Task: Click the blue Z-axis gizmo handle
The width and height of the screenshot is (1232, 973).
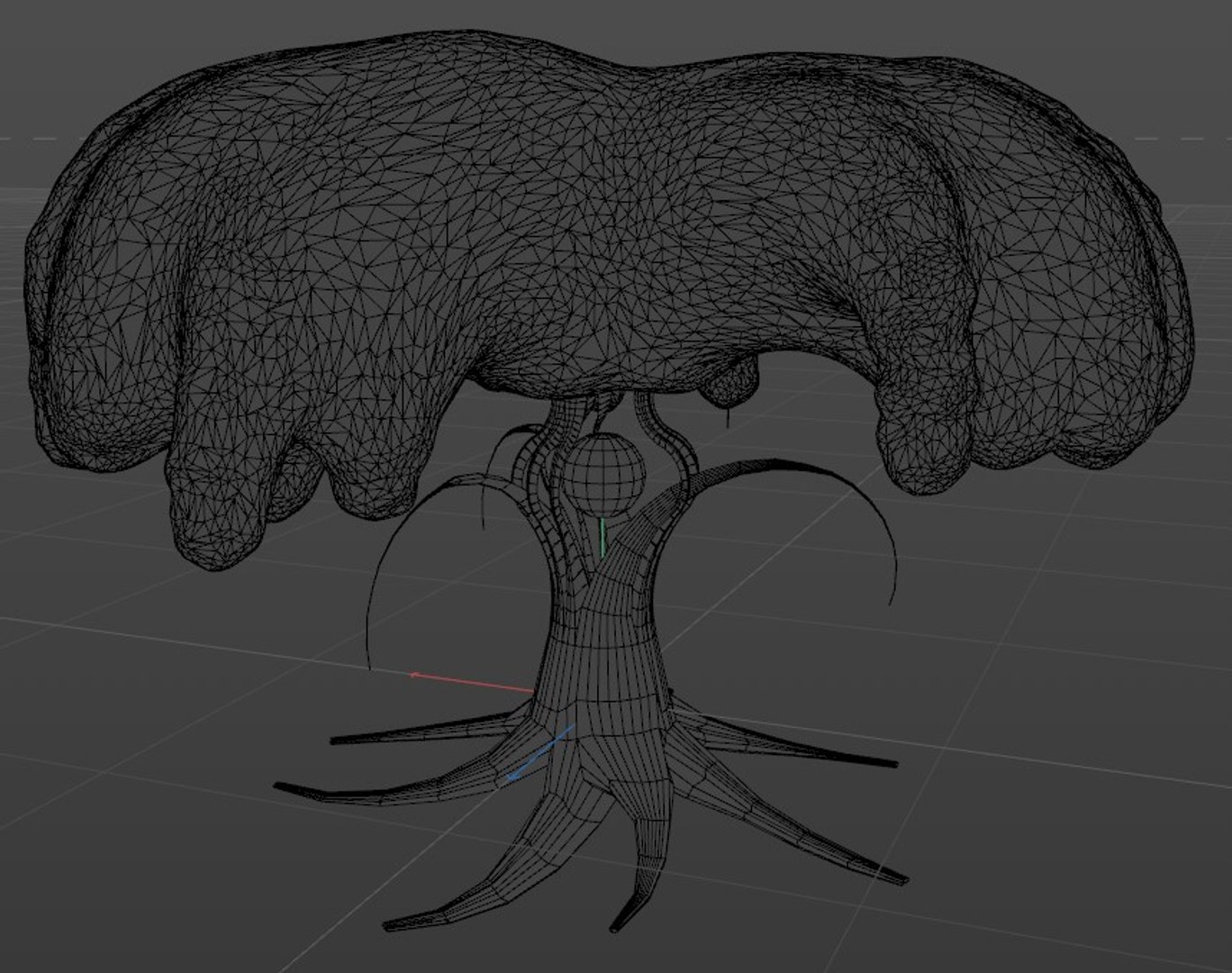Action: (539, 751)
